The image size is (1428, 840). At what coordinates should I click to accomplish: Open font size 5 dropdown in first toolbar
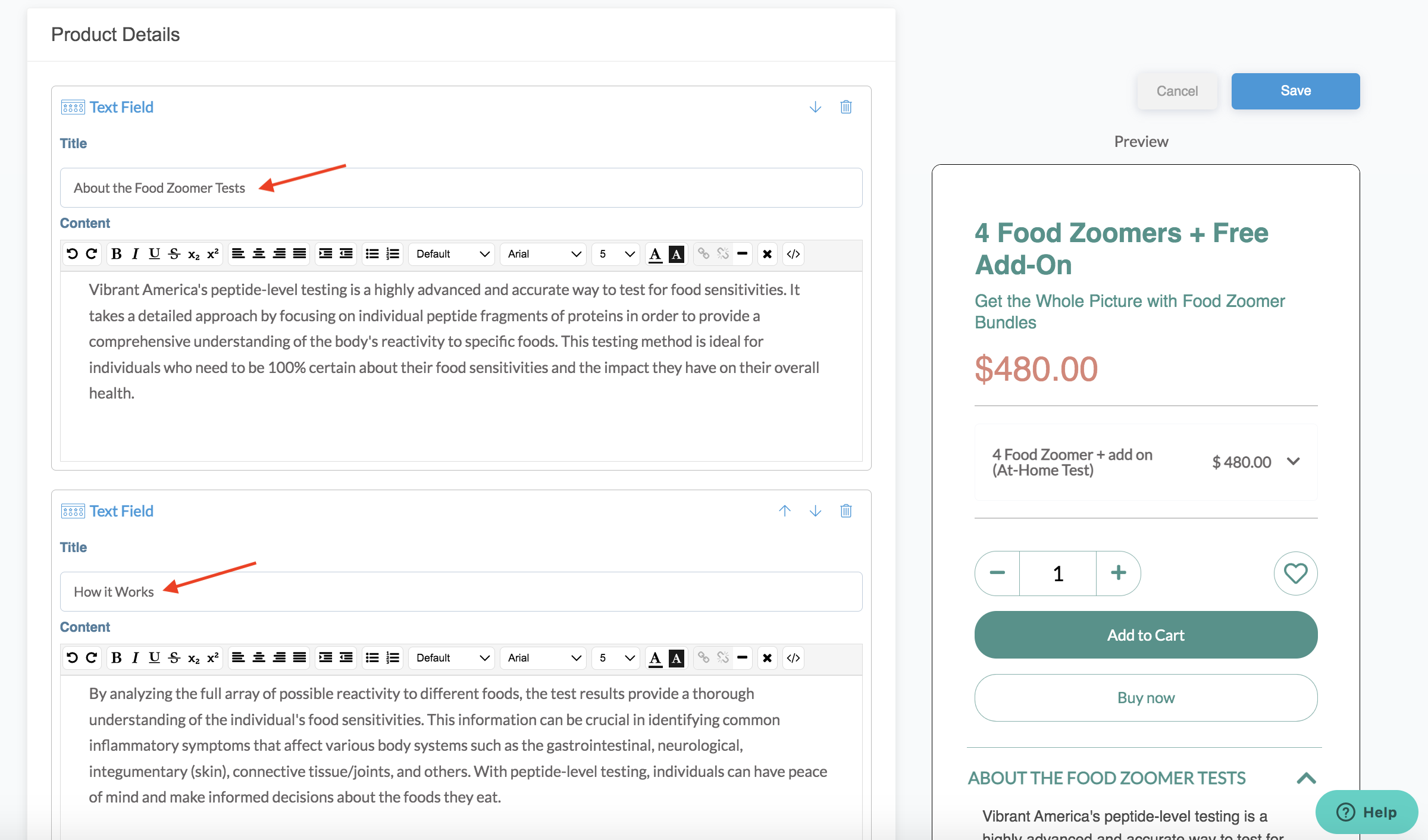(x=616, y=254)
